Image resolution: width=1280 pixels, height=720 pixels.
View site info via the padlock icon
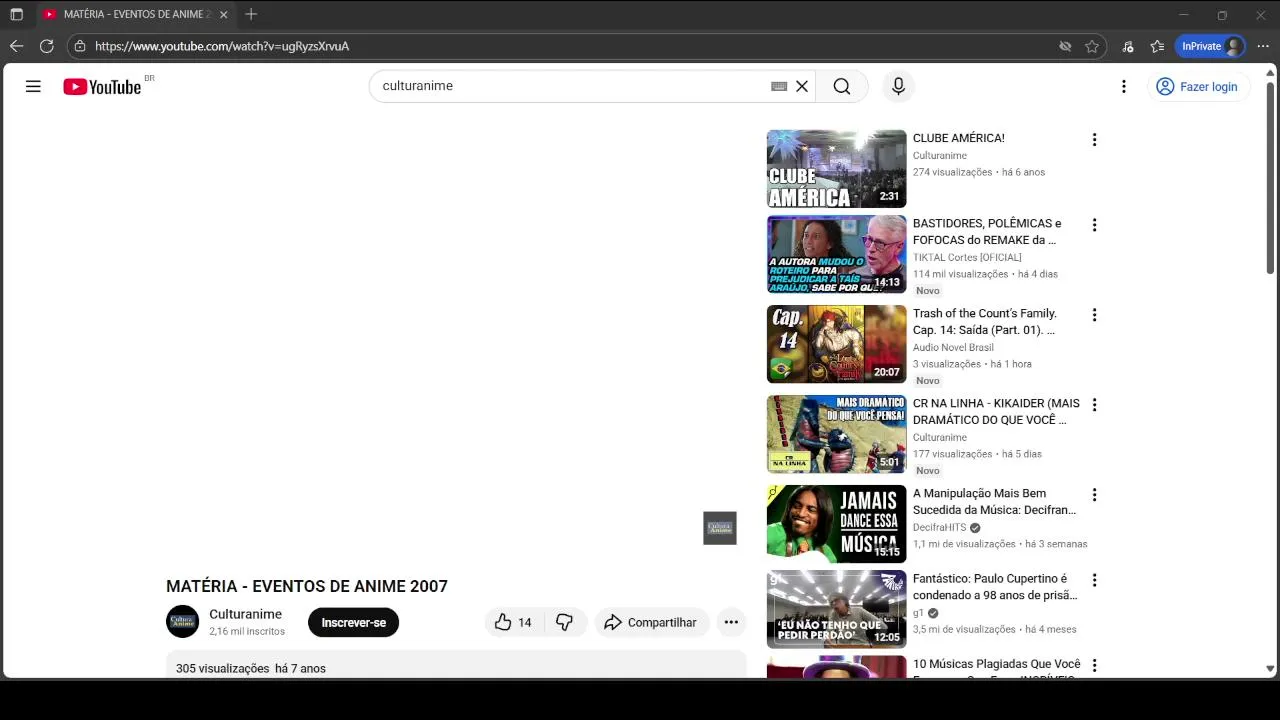coord(80,46)
